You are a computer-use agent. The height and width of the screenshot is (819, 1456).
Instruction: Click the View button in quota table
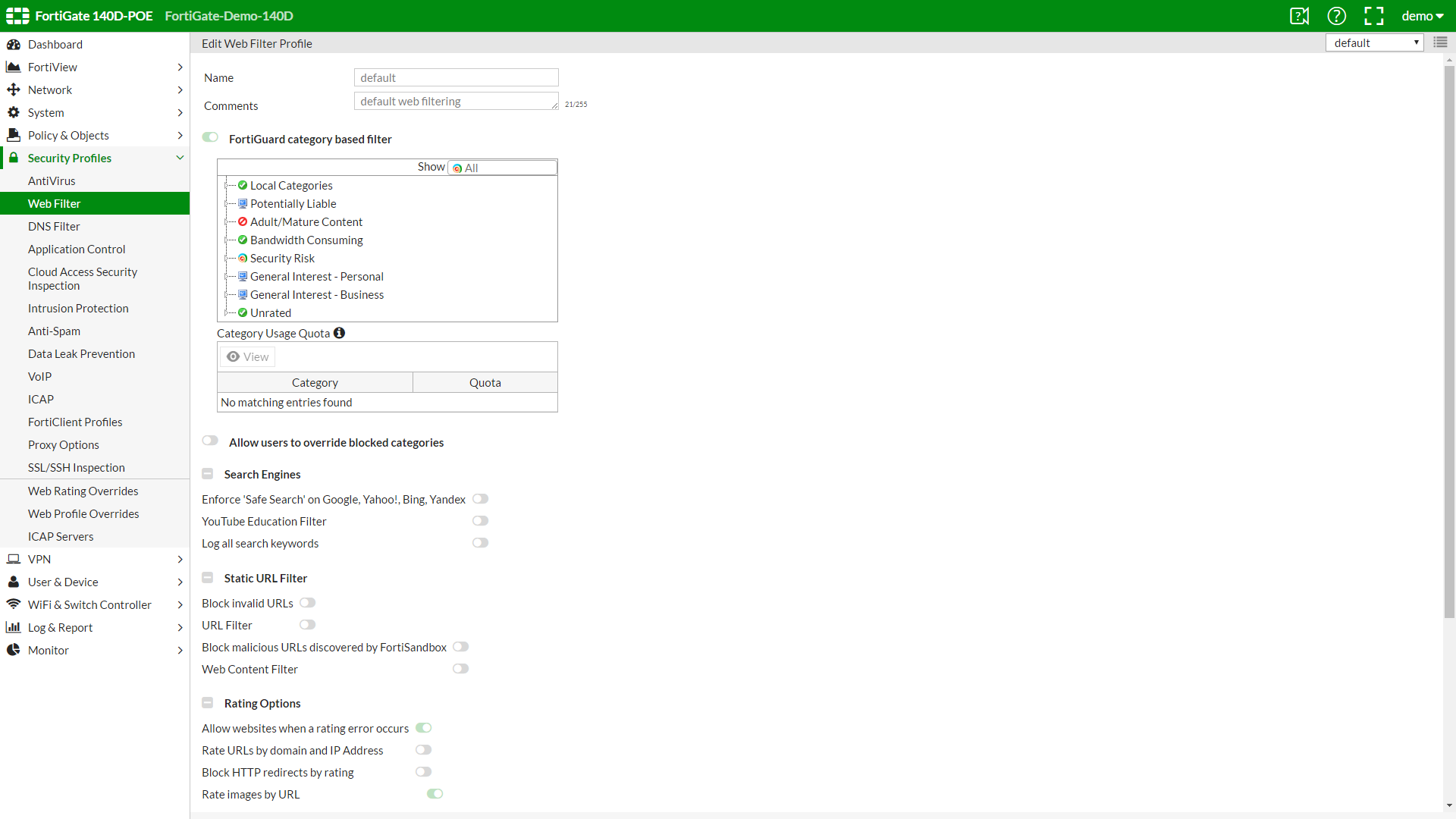(x=248, y=357)
